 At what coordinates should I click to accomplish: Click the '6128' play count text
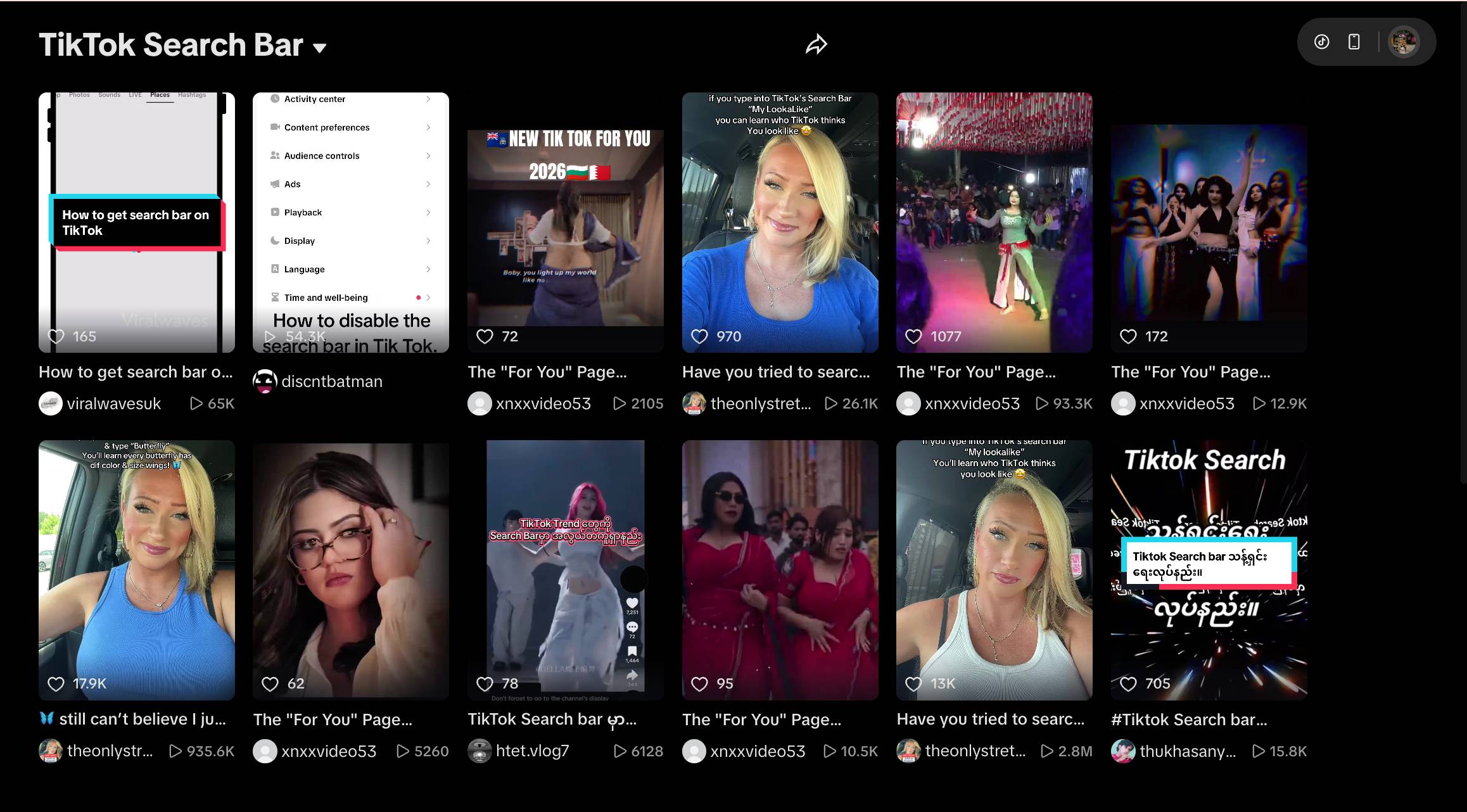[647, 751]
